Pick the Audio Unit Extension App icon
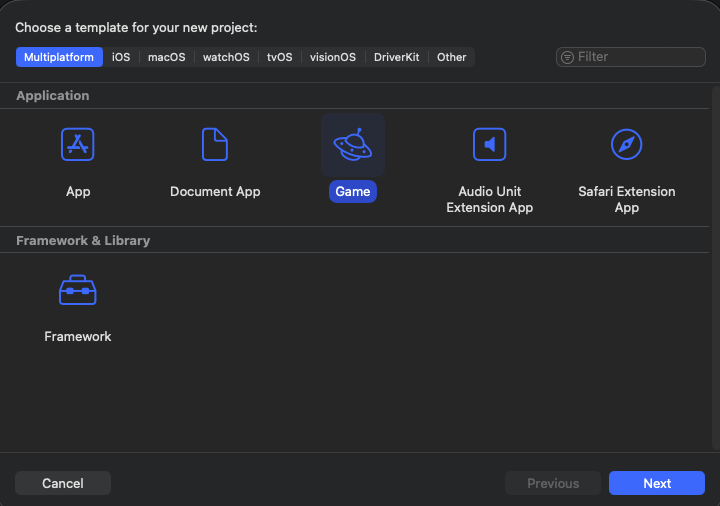The image size is (720, 506). [x=489, y=144]
